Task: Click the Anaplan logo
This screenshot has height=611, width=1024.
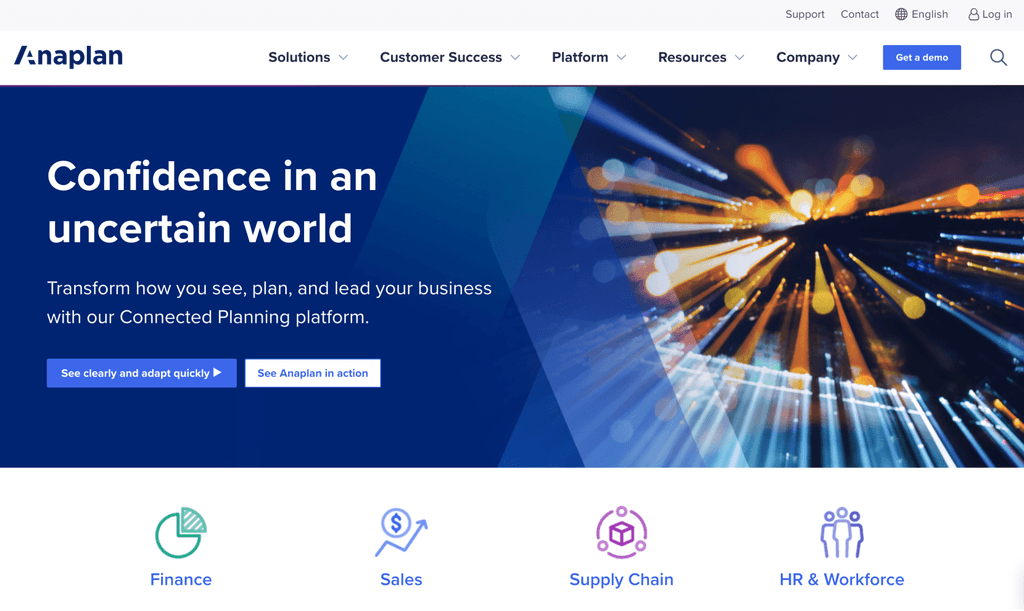Action: (69, 57)
